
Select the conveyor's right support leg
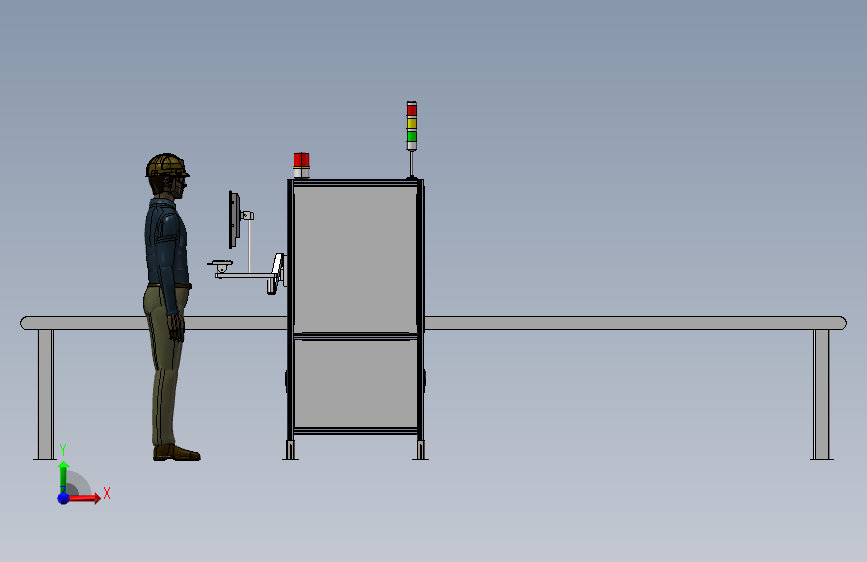pos(821,394)
